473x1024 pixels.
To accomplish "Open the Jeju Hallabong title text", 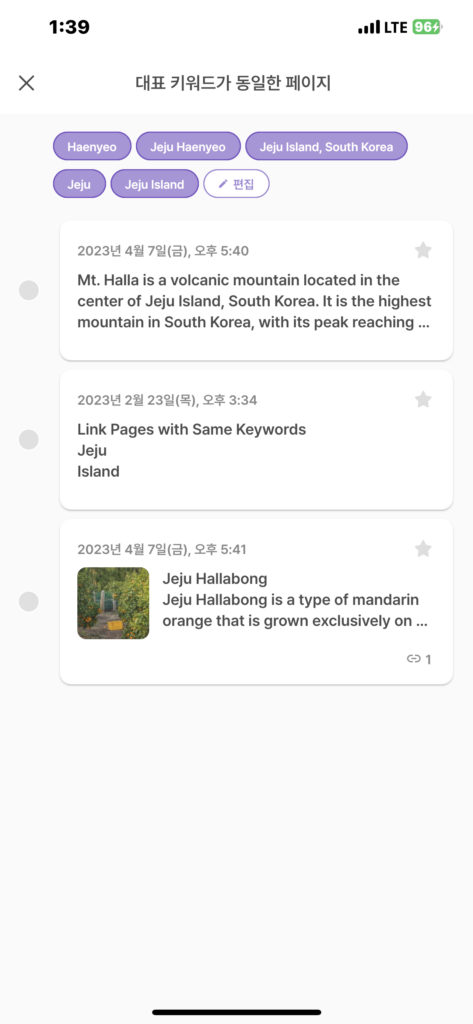I will coord(215,579).
